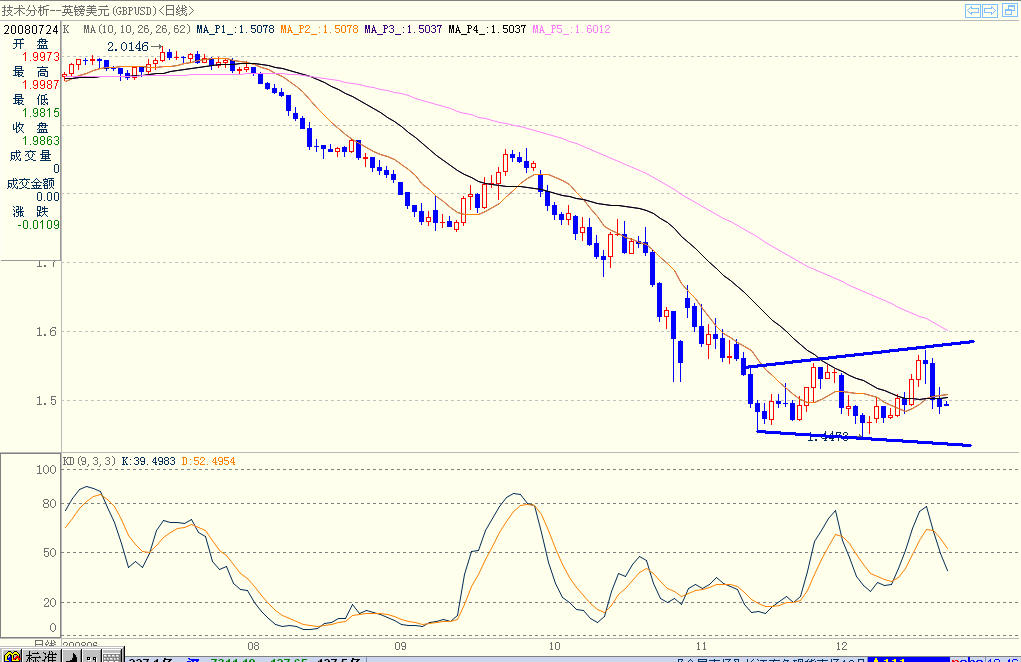Click the 09 month marker on time axis
Screen dimensions: 1021x662
[x=400, y=646]
